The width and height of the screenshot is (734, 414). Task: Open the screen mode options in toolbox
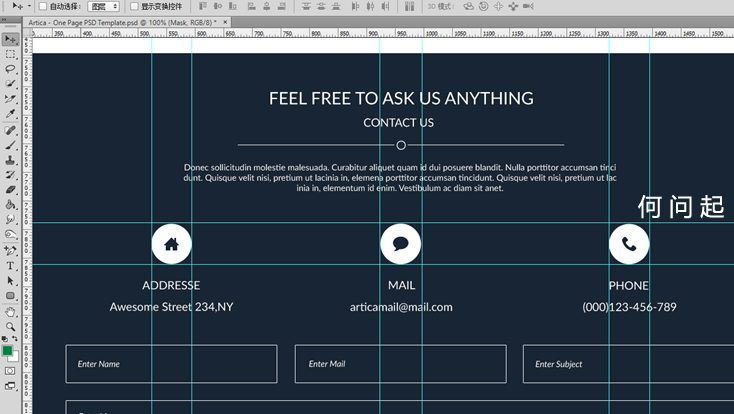[x=10, y=385]
